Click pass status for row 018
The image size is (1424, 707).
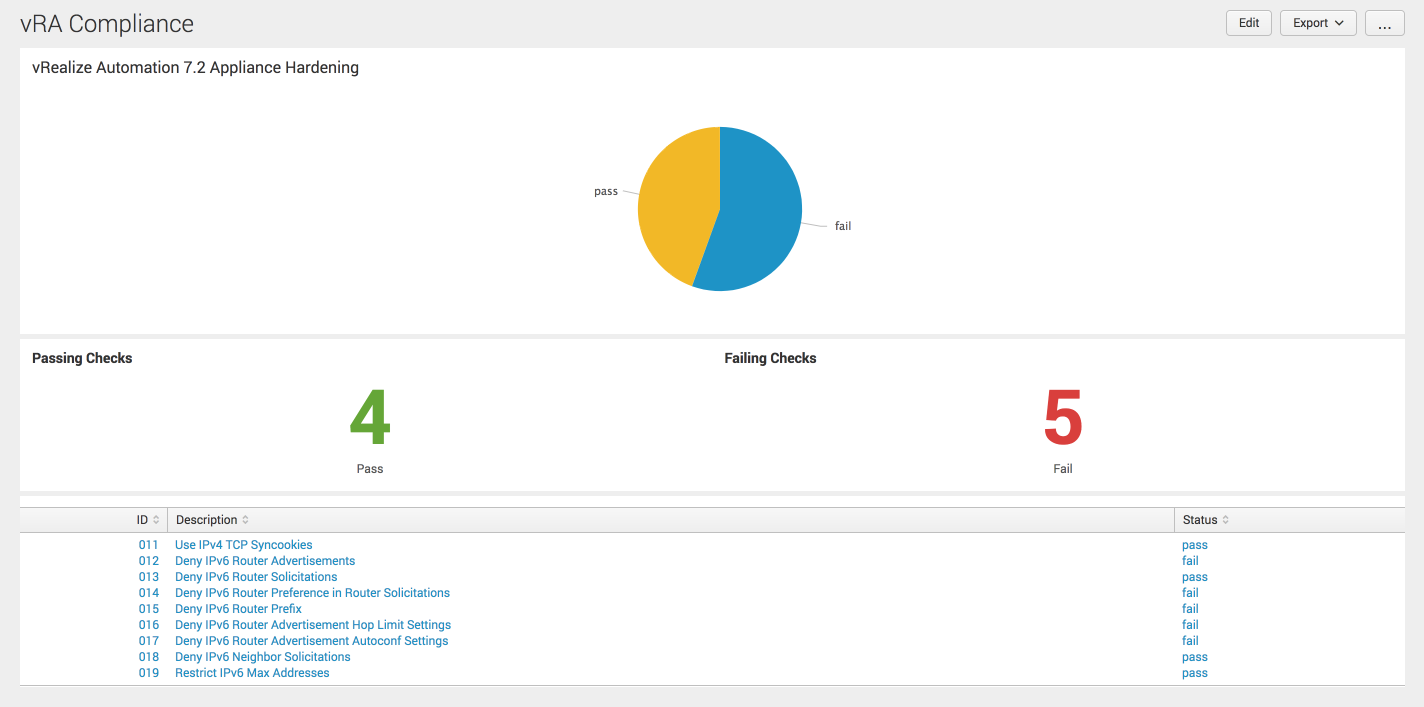click(1195, 657)
